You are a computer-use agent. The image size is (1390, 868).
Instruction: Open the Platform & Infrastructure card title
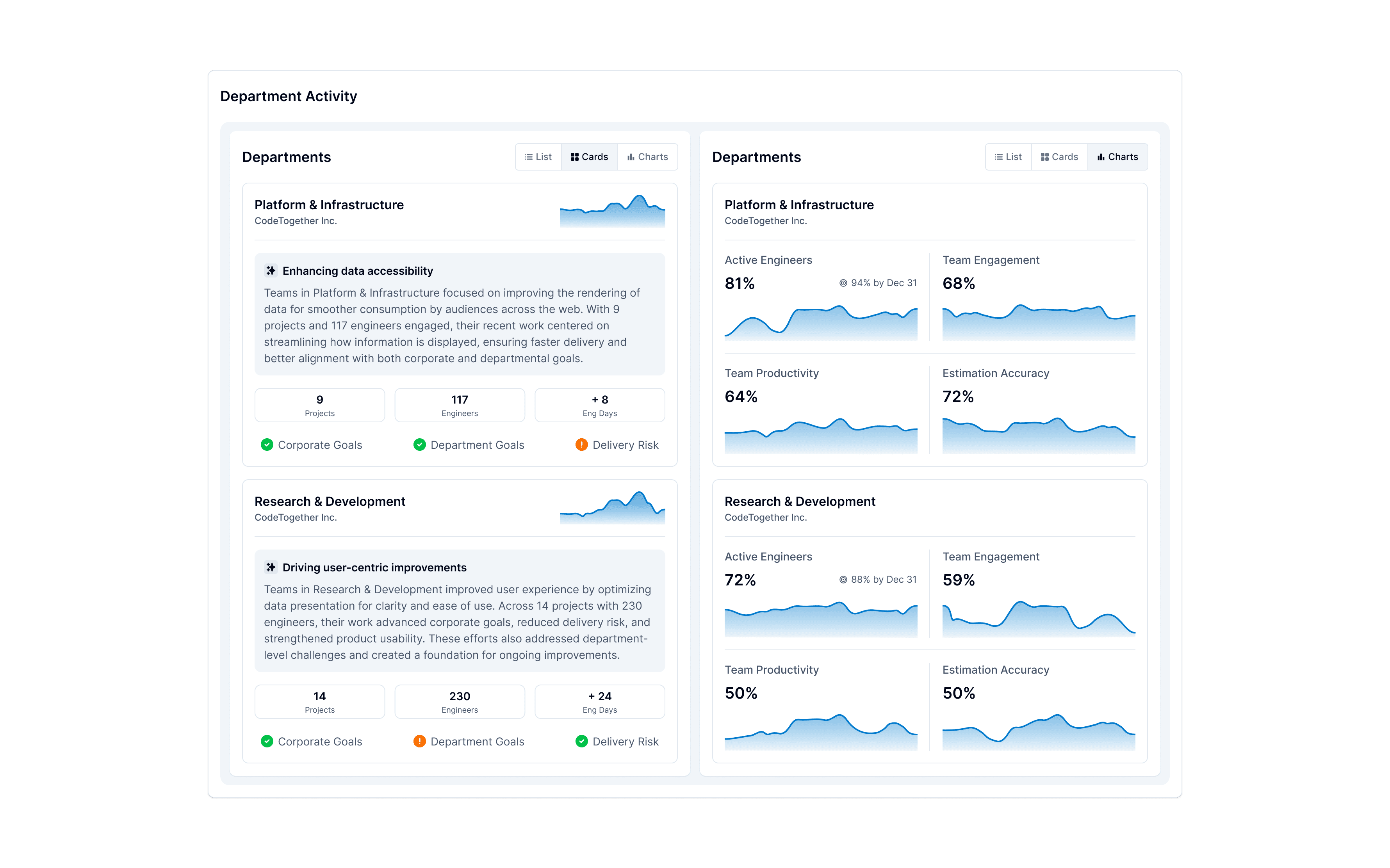pos(329,205)
